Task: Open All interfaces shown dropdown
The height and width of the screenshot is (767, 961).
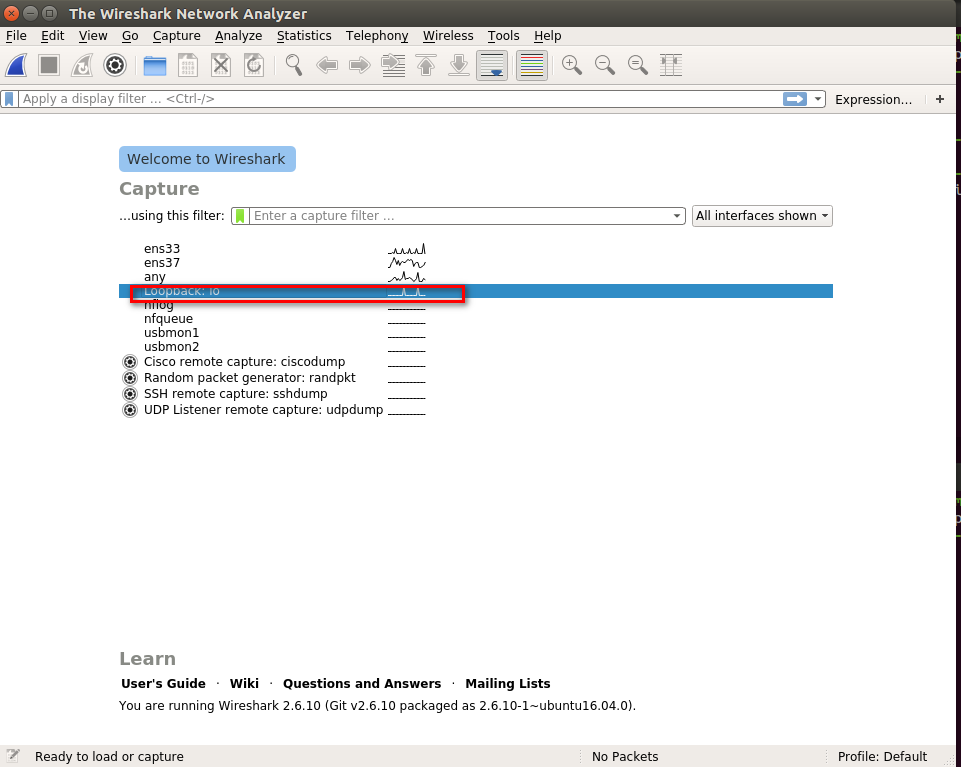Action: click(762, 216)
